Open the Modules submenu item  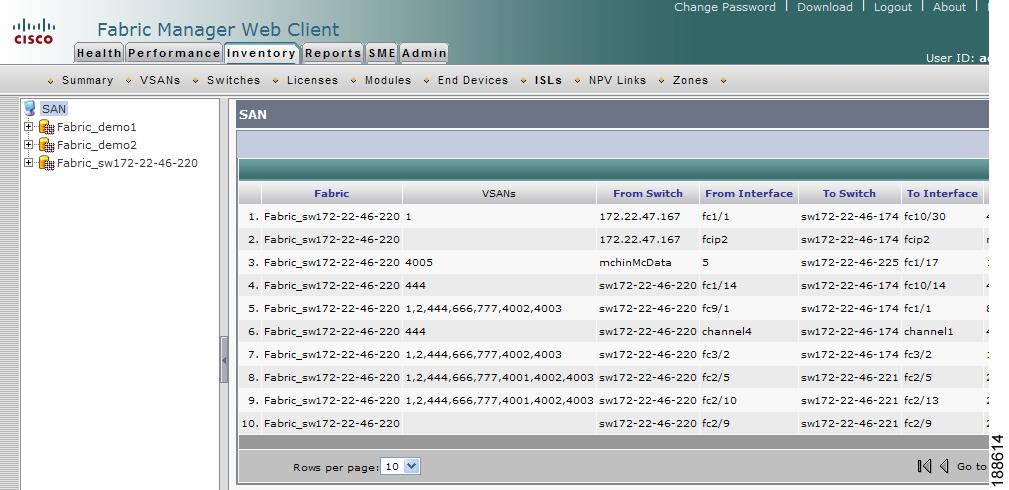click(x=388, y=80)
